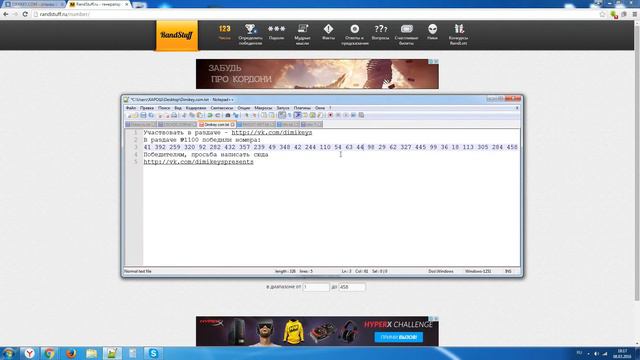Screen dimensions: 640x360
Task: Open the Макросы menu in Notepad++
Action: 263,108
